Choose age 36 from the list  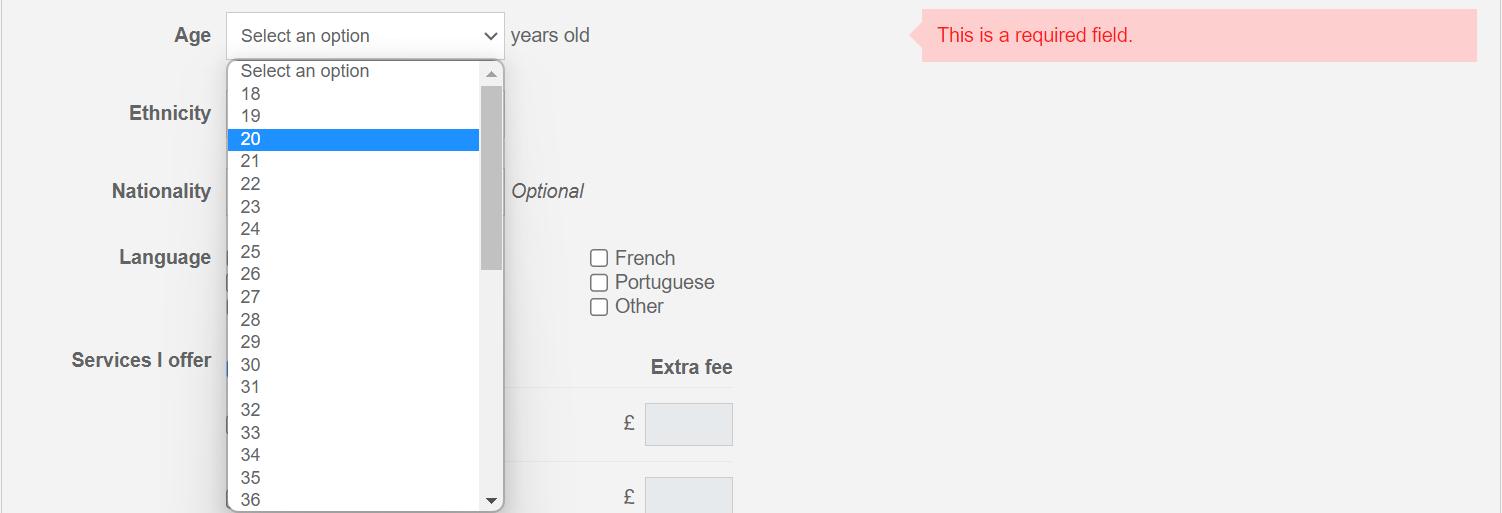point(352,500)
